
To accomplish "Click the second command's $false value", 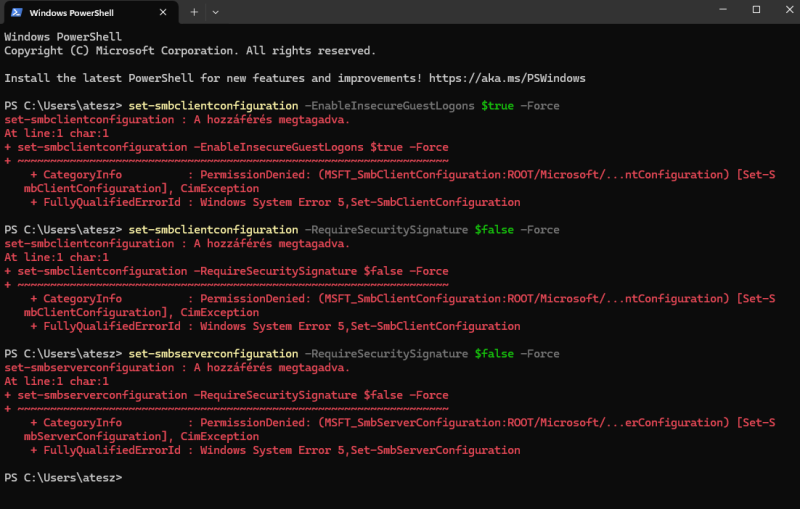I will 494,230.
